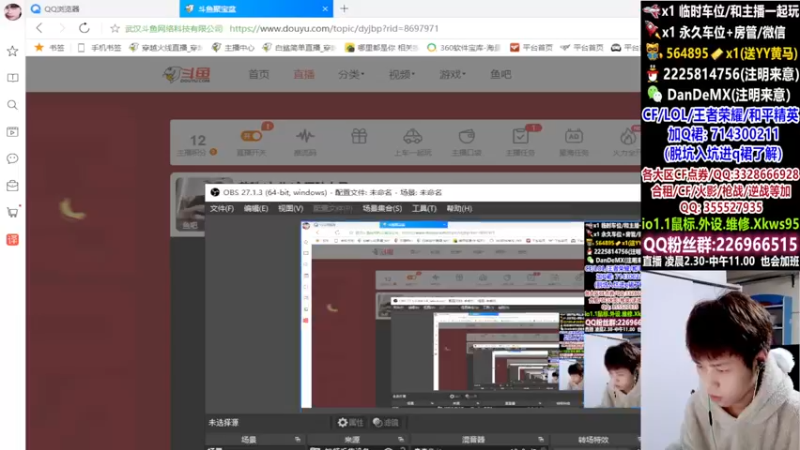Open OBS 场景集合(S) menu

[382, 208]
